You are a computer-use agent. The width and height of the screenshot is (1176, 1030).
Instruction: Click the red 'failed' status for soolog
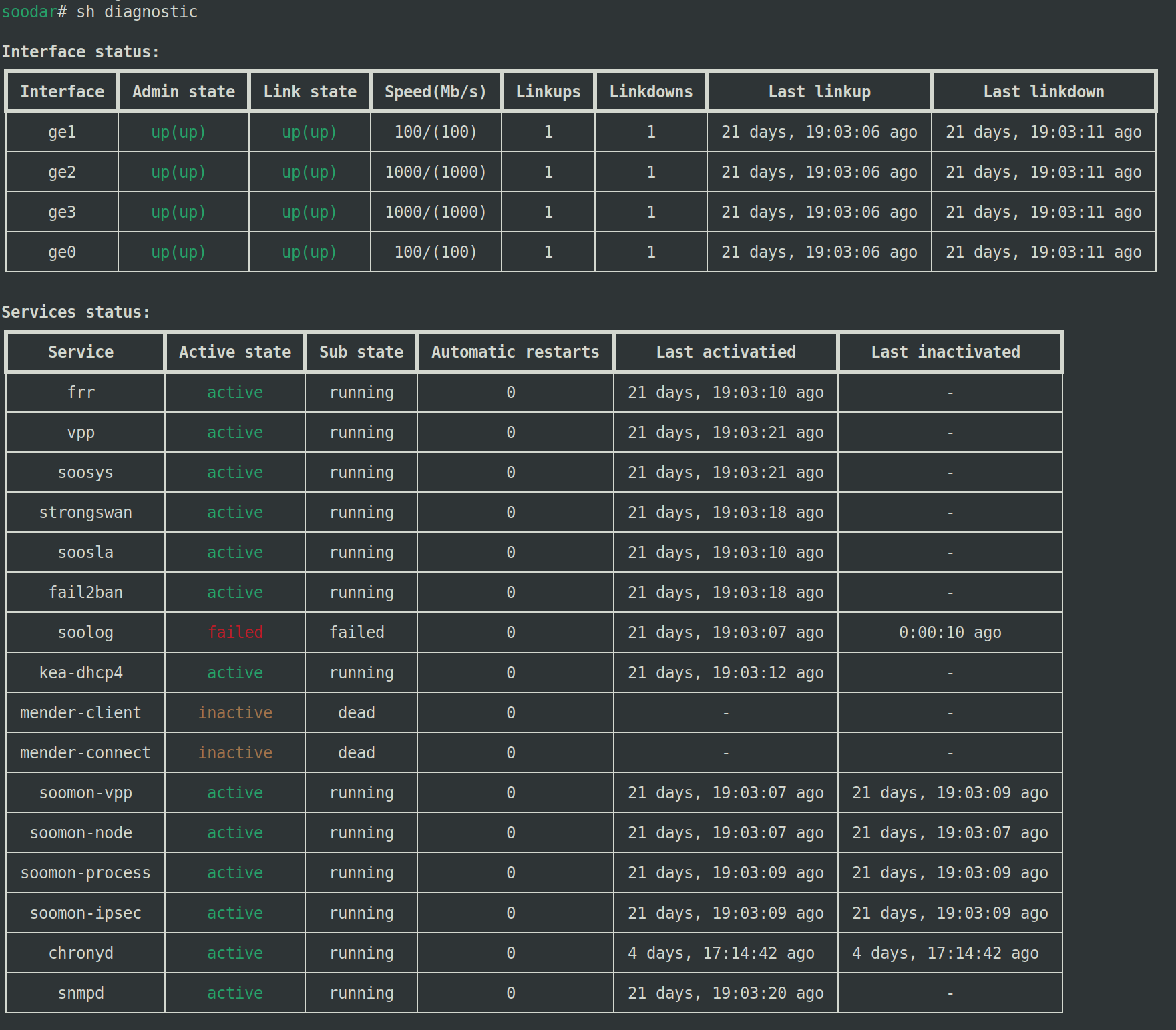coord(235,633)
